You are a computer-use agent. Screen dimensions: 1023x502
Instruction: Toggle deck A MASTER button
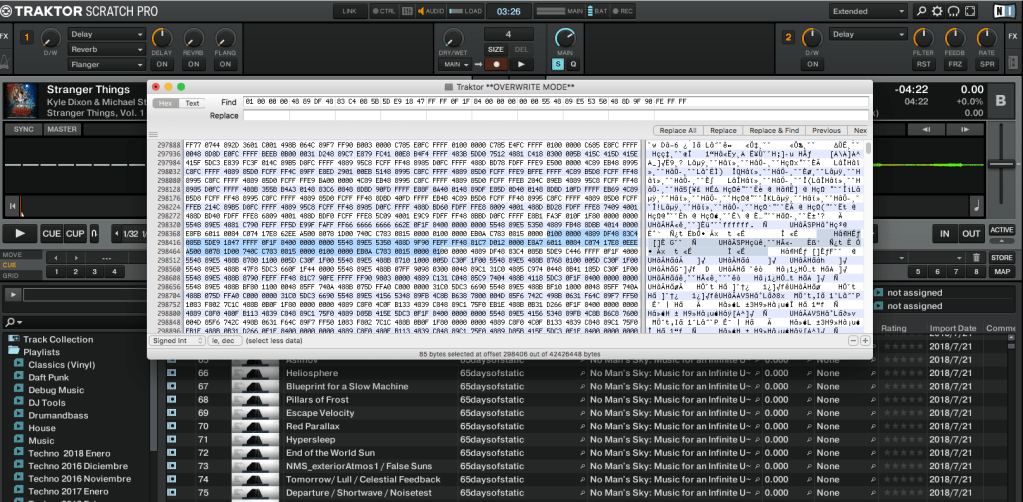coord(61,129)
